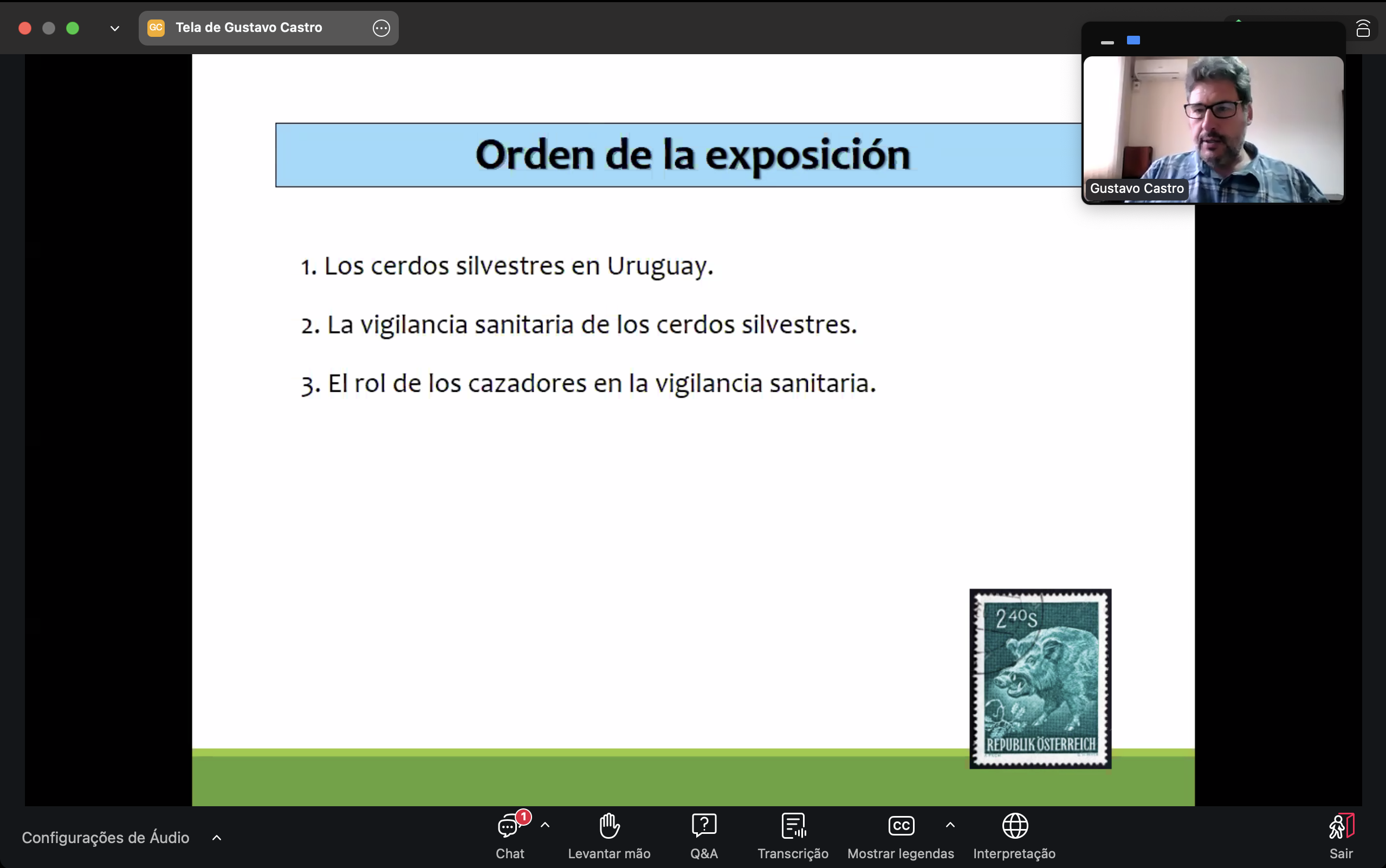Expand the Configurações de Áudio chevron
This screenshot has width=1386, height=868.
217,838
